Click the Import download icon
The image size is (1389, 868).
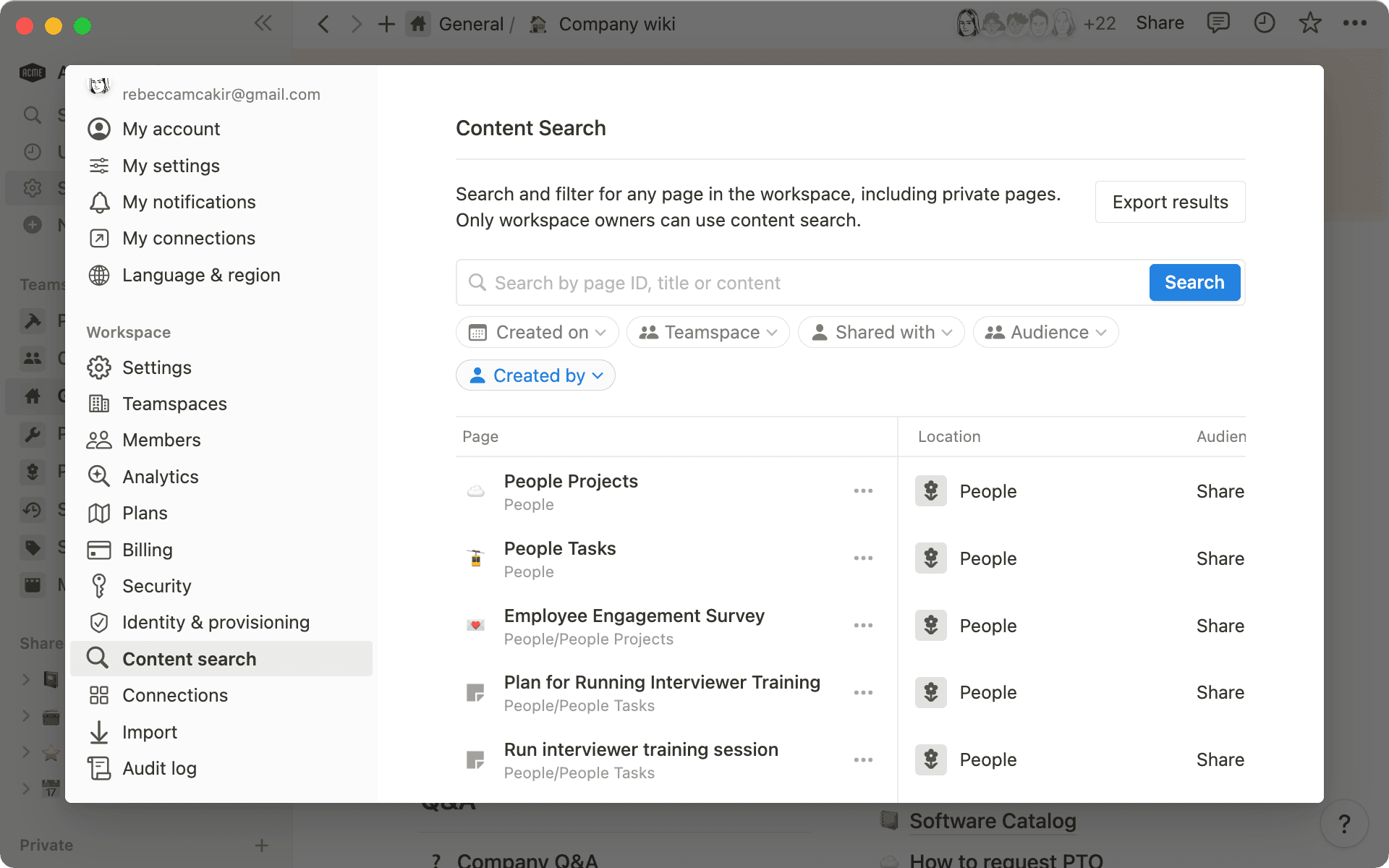(99, 732)
